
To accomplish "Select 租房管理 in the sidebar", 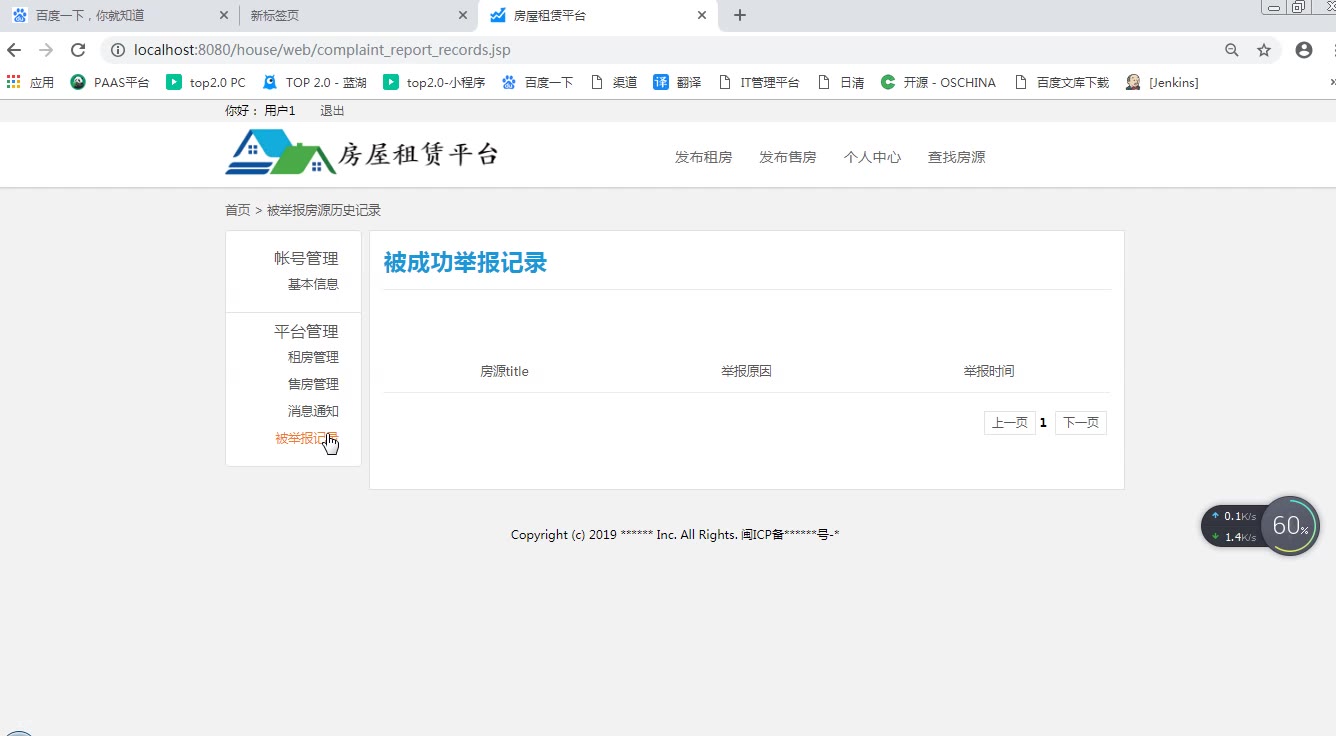I will (313, 357).
